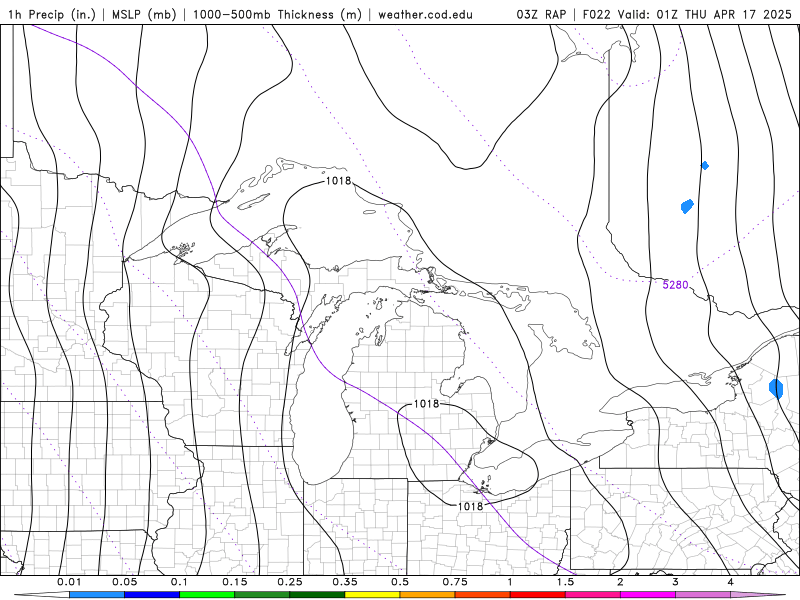Click the 0.25 legend value

(x=290, y=582)
